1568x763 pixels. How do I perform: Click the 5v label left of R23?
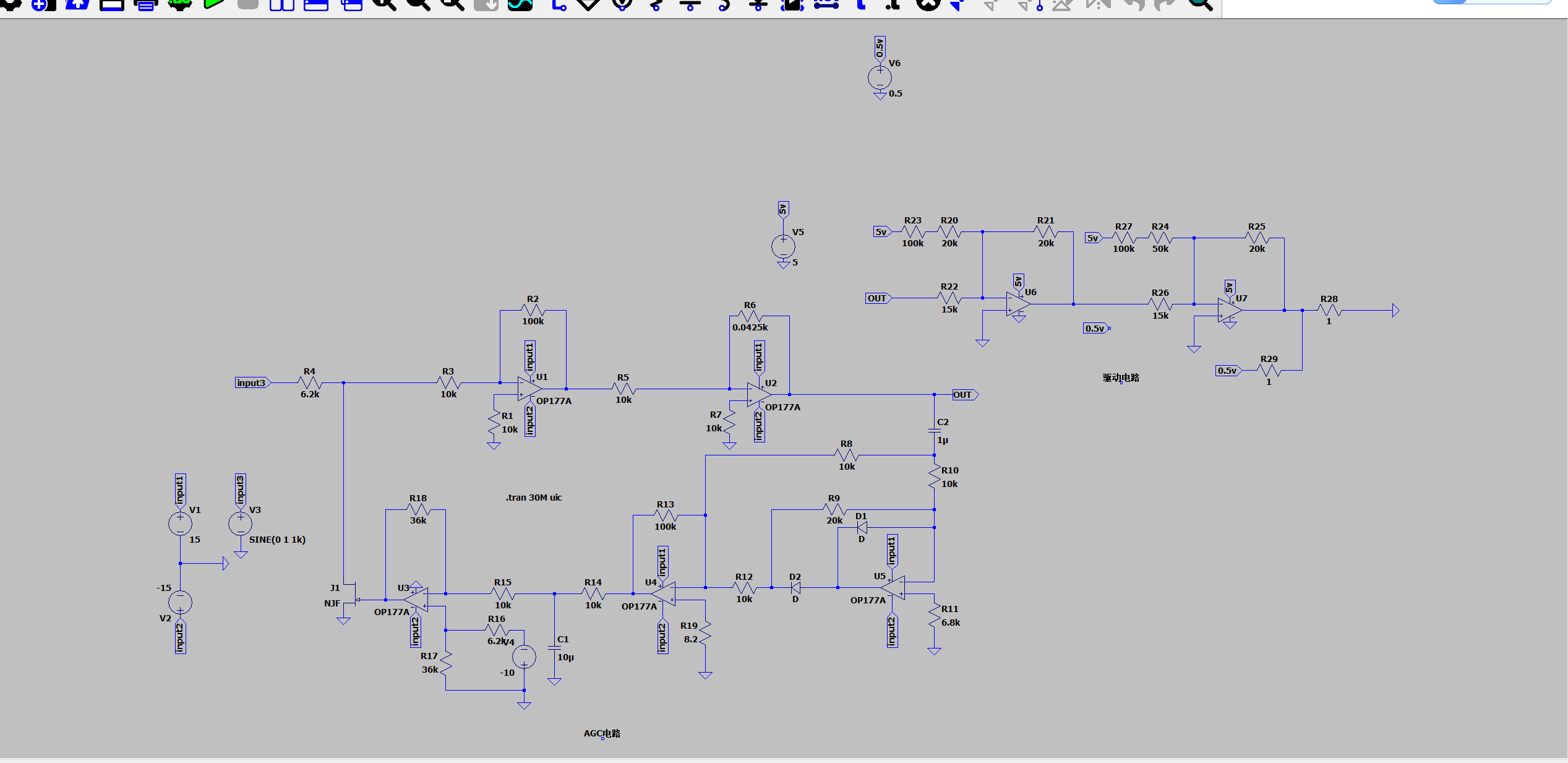coord(882,232)
